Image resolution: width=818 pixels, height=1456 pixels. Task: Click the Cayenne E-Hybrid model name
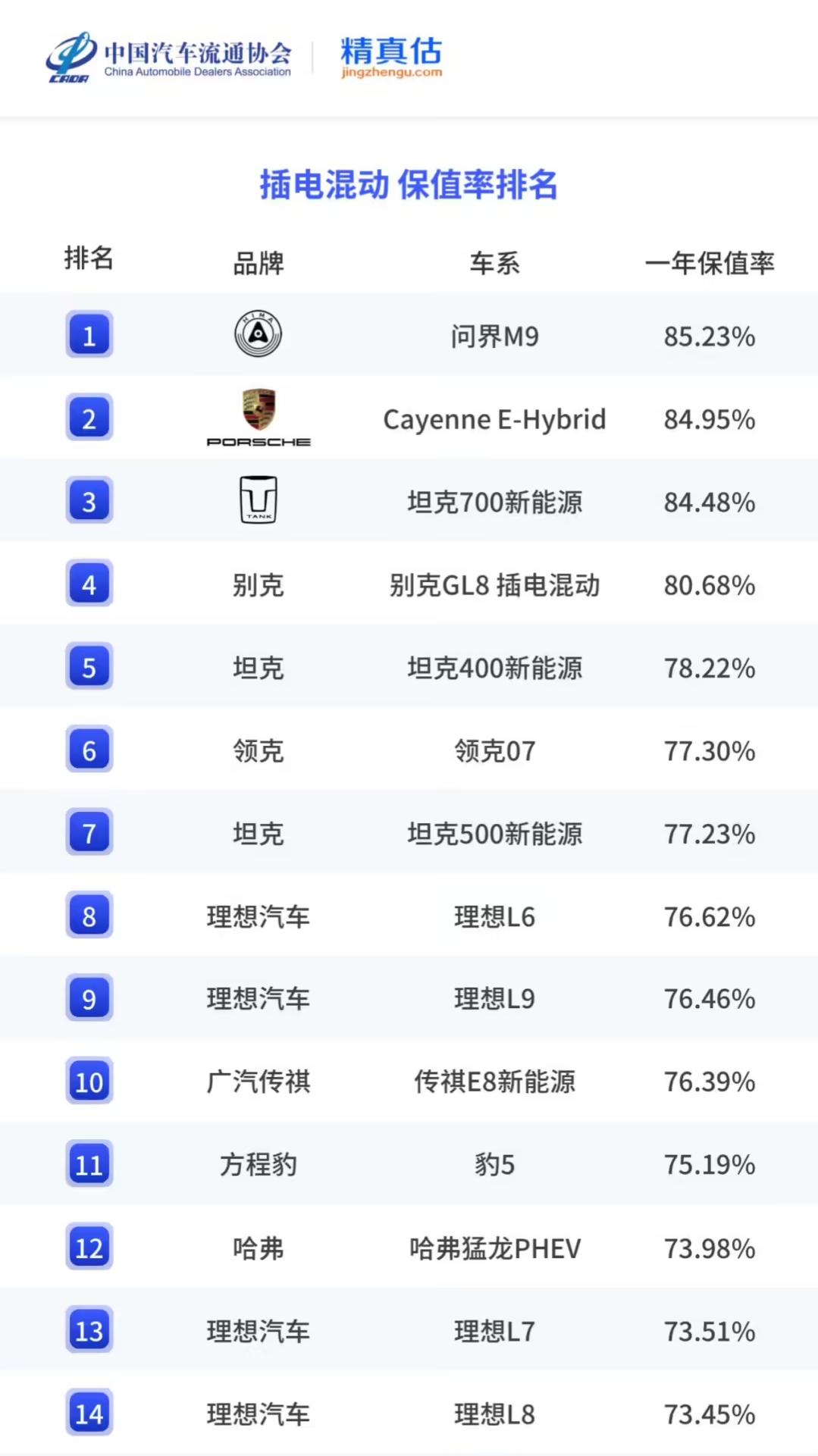coord(494,419)
